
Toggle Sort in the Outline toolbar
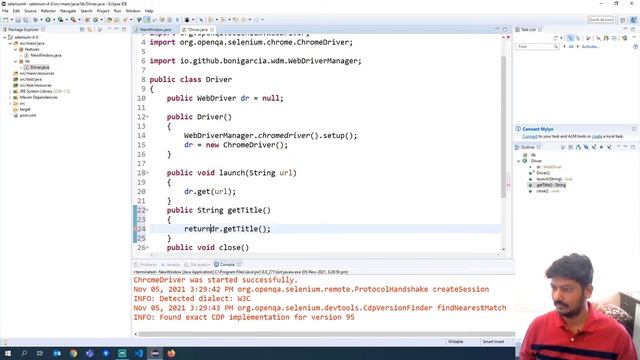coord(578,147)
